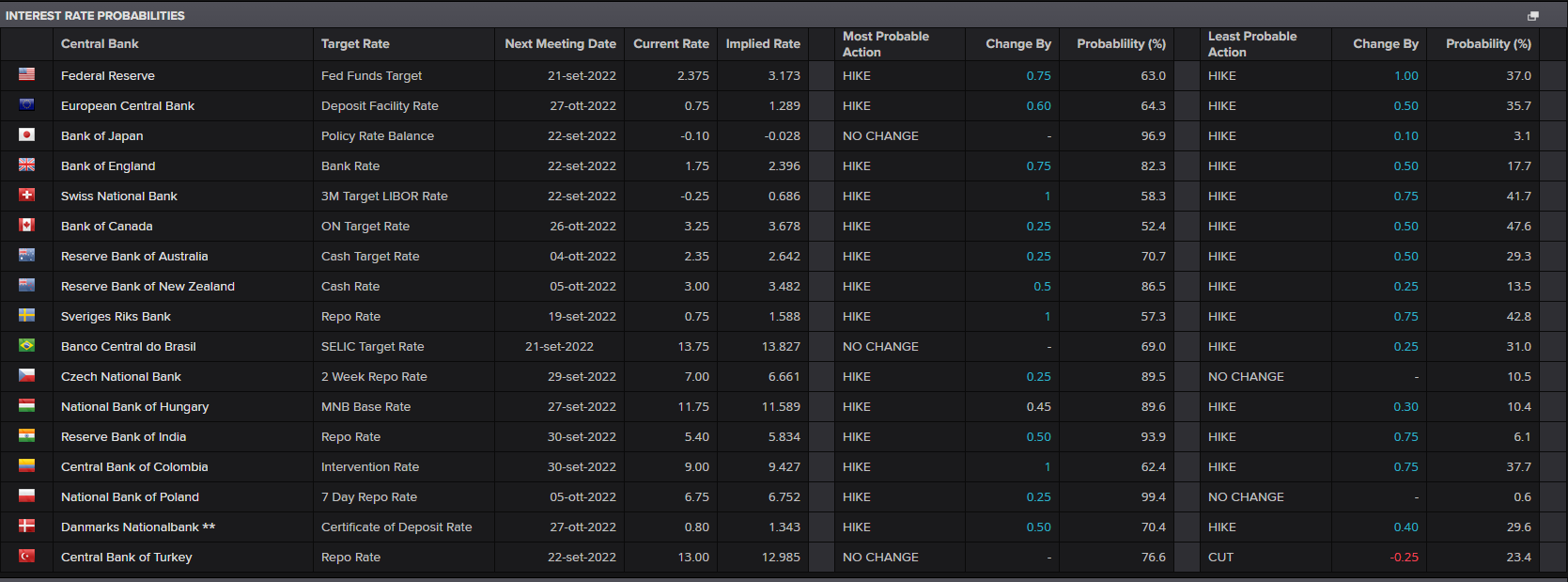Viewport: 1568px width, 582px height.
Task: Click the New Zealand flag icon
Action: click(26, 285)
